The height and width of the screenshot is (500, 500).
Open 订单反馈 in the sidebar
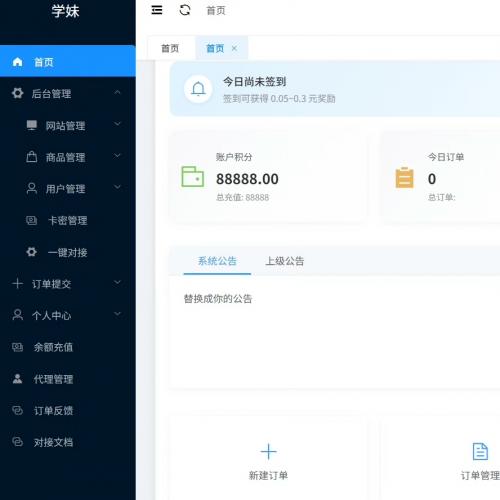coord(68,411)
